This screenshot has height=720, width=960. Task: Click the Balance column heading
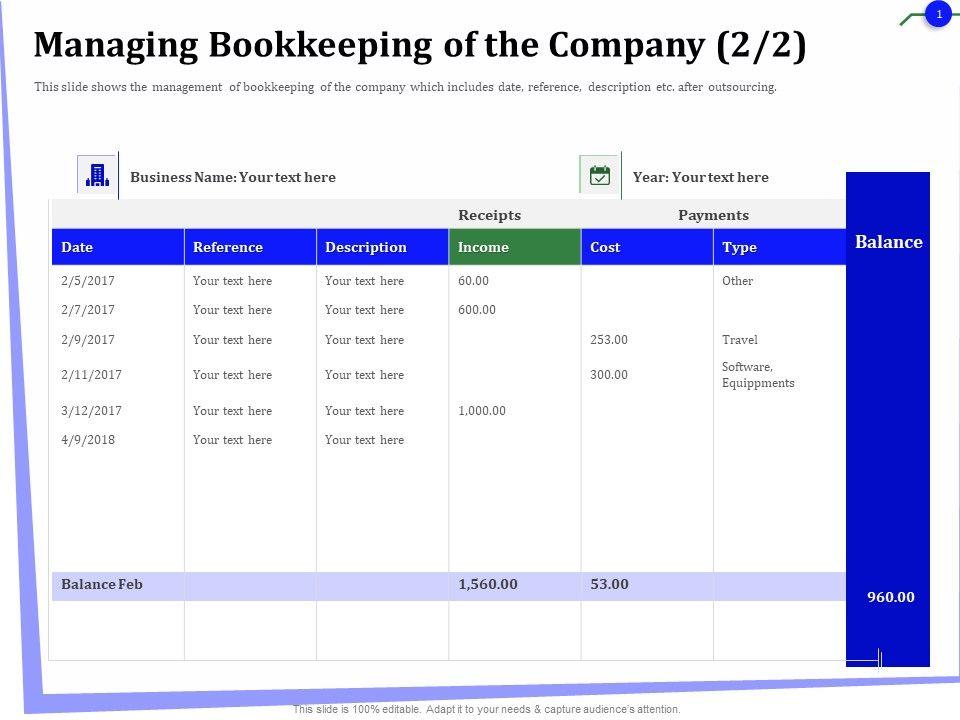point(888,242)
